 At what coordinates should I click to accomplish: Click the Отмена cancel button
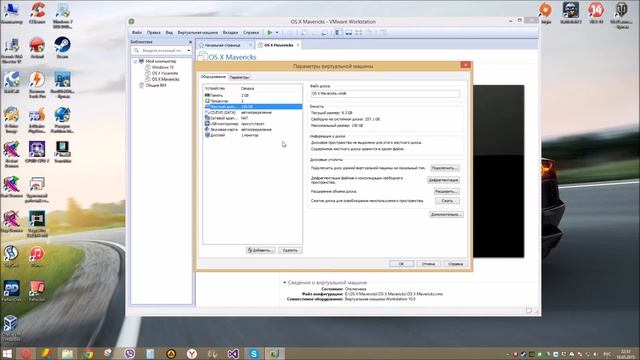click(429, 264)
